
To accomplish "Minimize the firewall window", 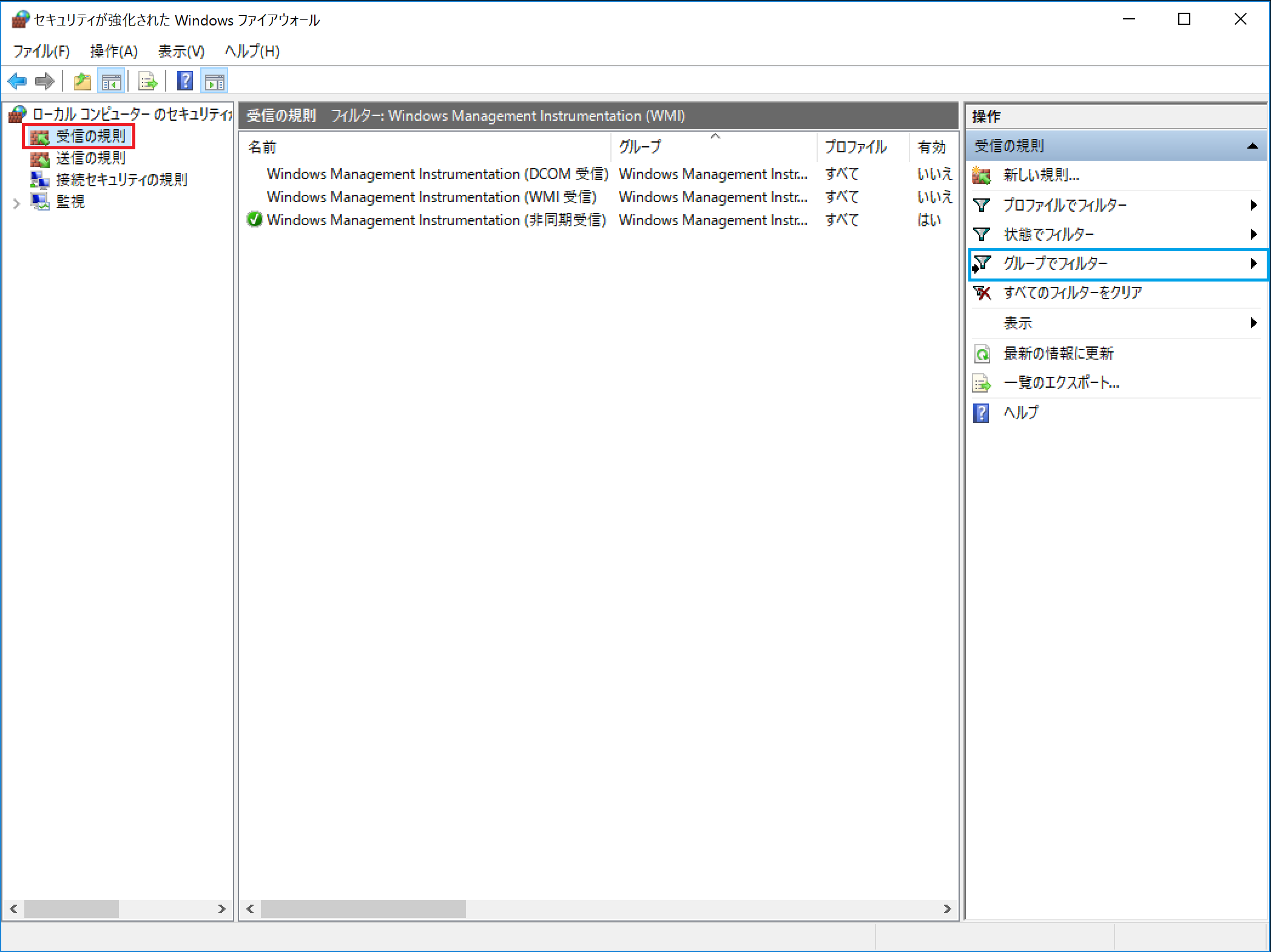I will [1128, 19].
